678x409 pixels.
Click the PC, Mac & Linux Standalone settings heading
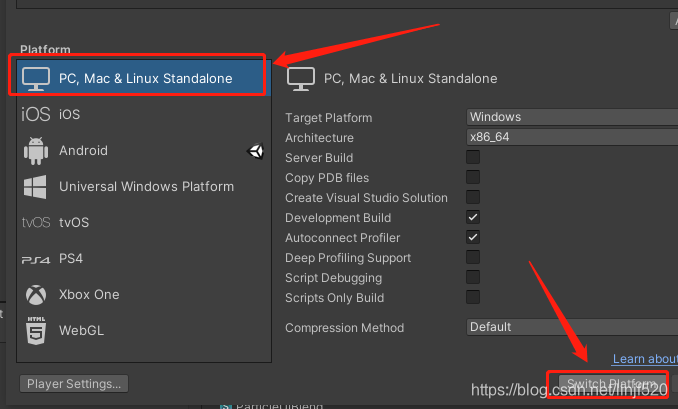(x=411, y=78)
